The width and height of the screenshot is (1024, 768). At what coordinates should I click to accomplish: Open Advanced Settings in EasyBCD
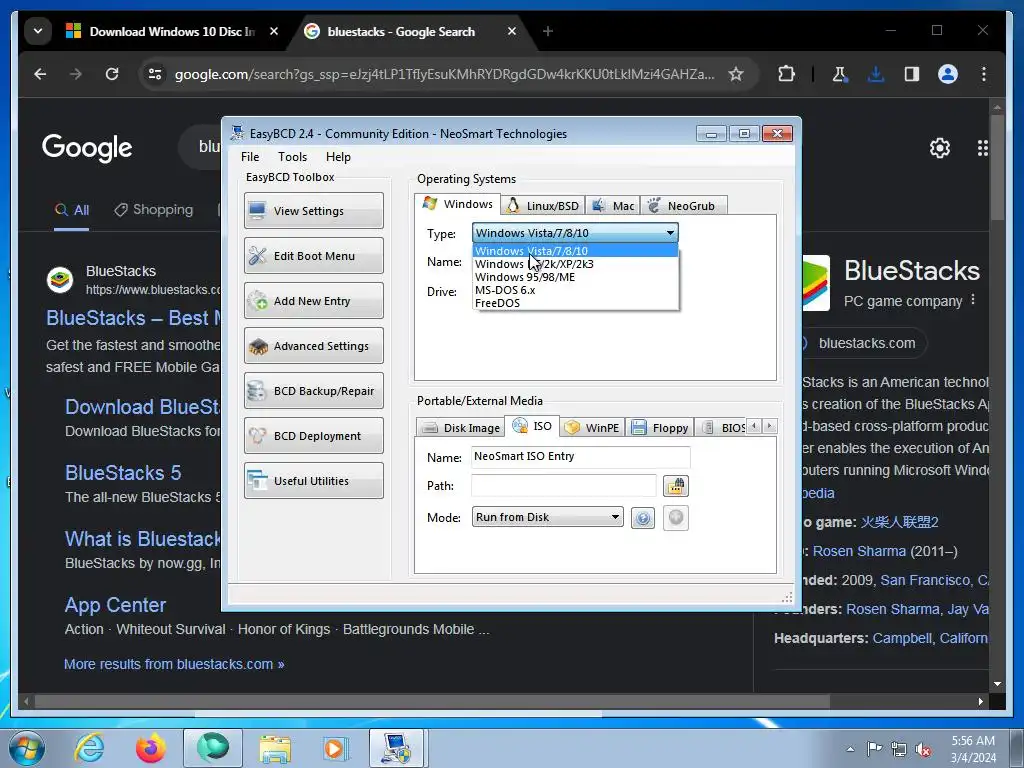313,345
